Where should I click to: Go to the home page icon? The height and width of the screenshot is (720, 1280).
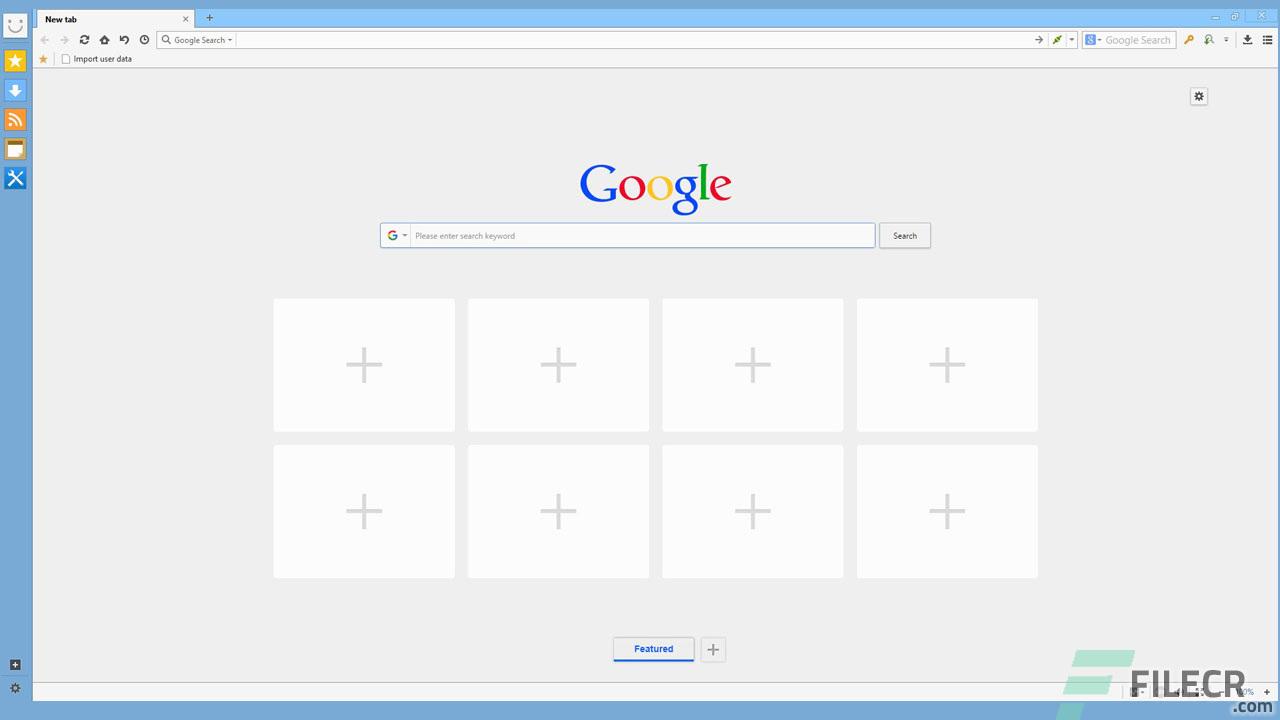[x=104, y=40]
